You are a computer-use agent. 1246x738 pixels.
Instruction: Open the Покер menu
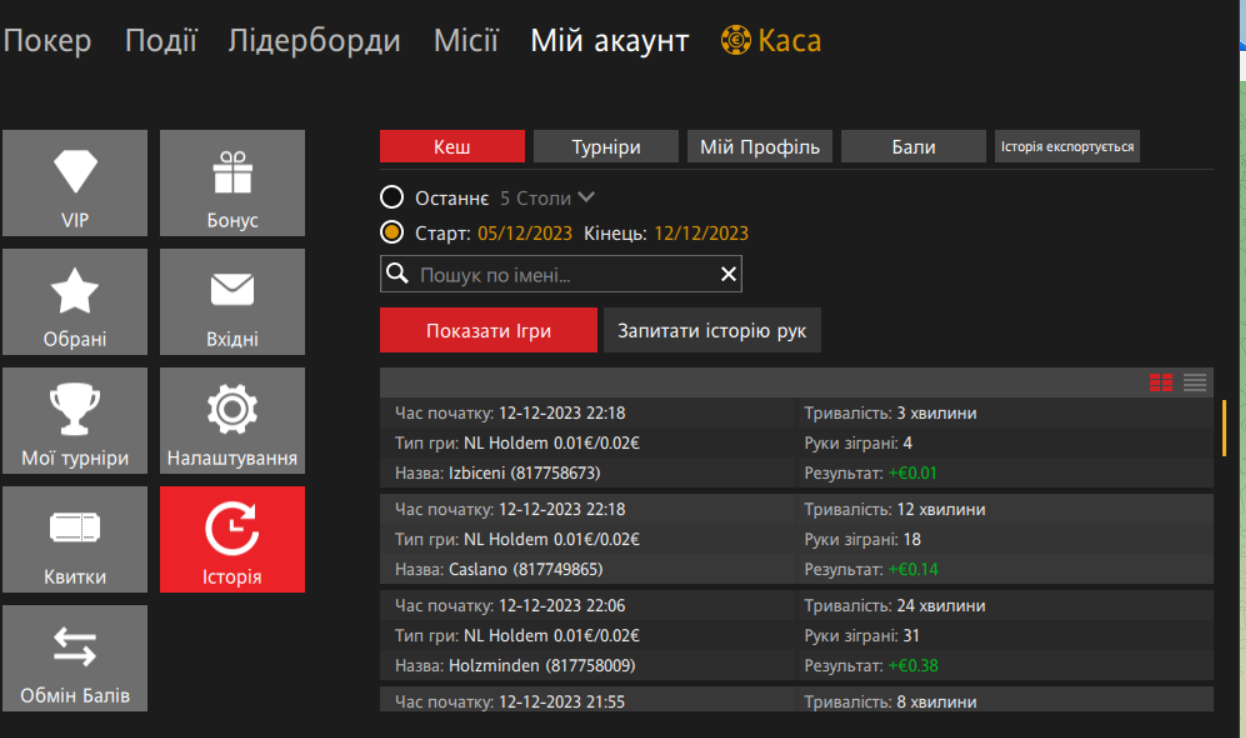(47, 41)
